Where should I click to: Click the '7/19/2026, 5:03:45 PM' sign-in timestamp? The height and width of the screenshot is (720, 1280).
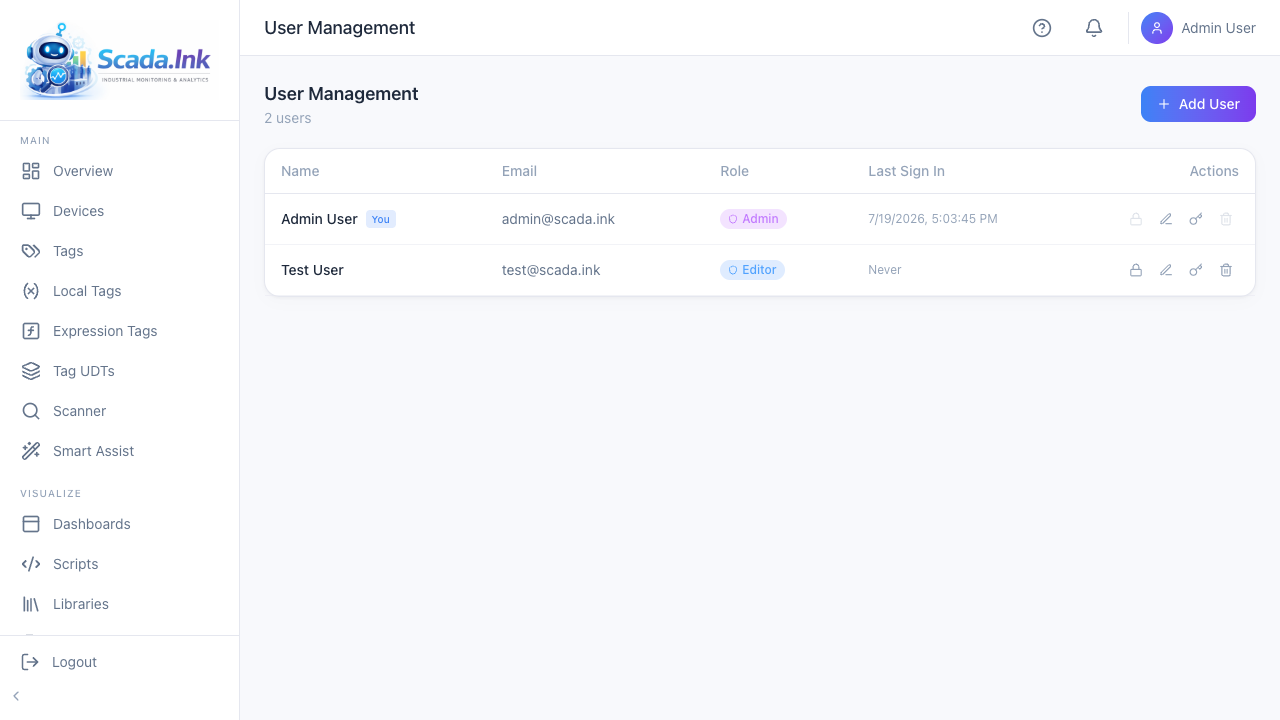[933, 219]
